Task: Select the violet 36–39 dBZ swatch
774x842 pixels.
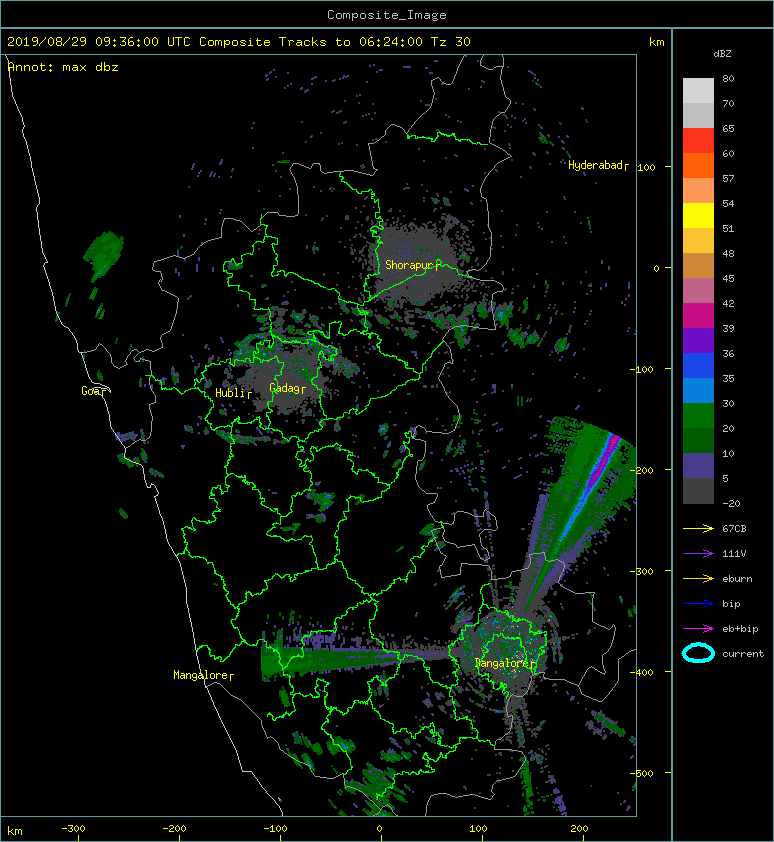Action: pos(698,340)
